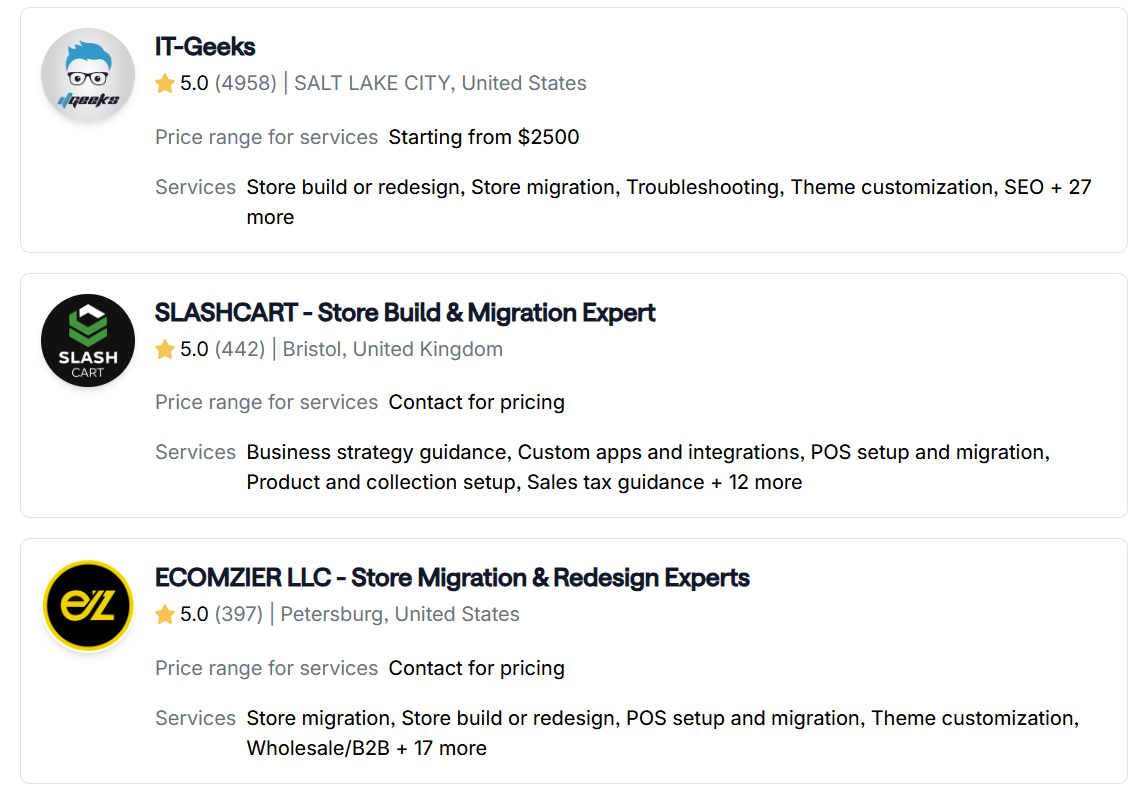This screenshot has width=1139, height=799.
Task: Click the rating star next to IT-Geeks
Action: click(x=165, y=84)
